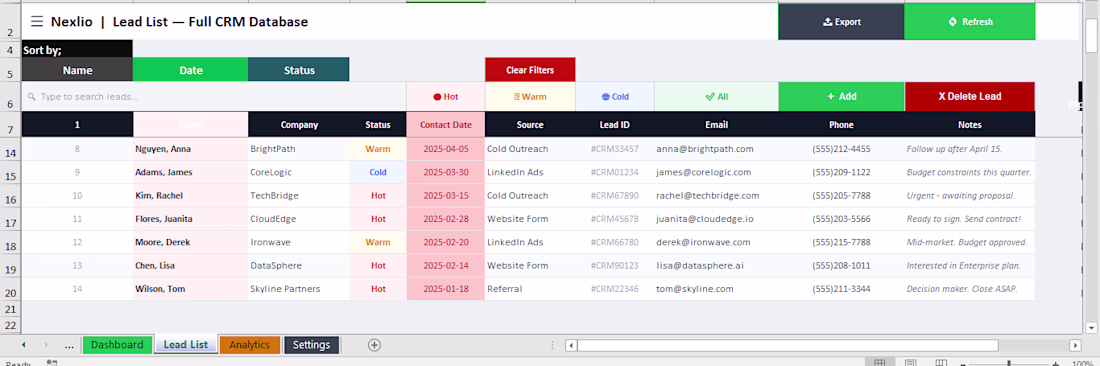Add a new sheet with plus icon
Image resolution: width=1100 pixels, height=366 pixels.
tap(375, 344)
